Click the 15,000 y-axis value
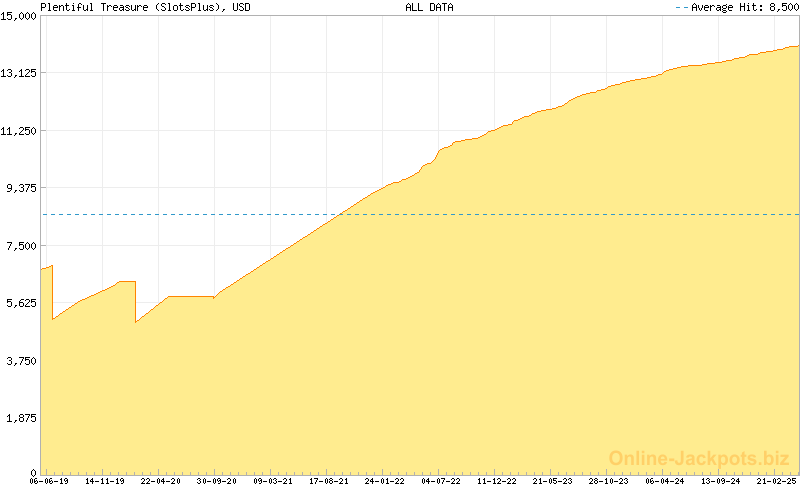This screenshot has height=490, width=800. point(19,16)
